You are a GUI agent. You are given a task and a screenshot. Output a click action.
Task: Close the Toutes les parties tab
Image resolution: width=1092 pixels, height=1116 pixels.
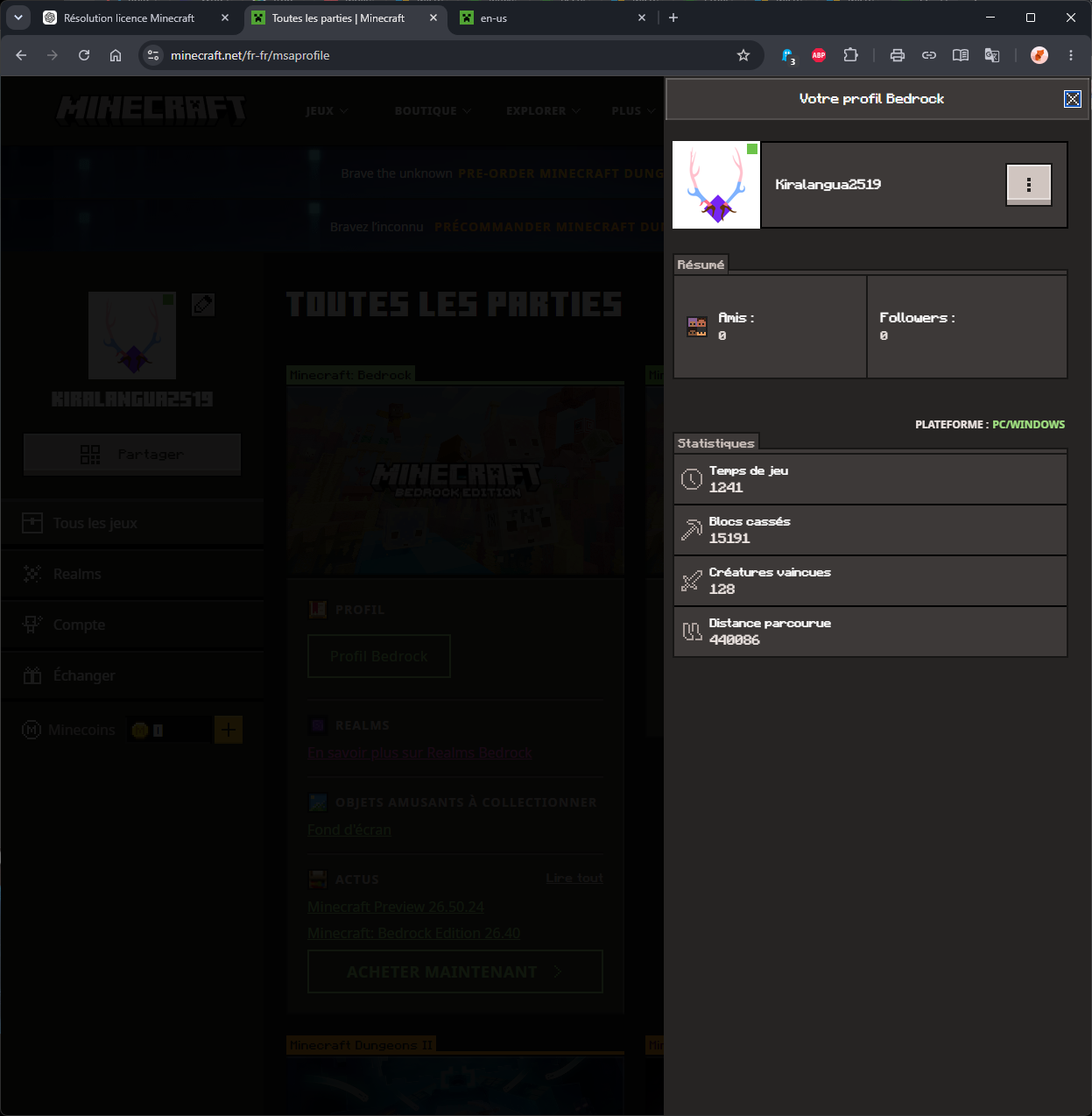coord(433,18)
